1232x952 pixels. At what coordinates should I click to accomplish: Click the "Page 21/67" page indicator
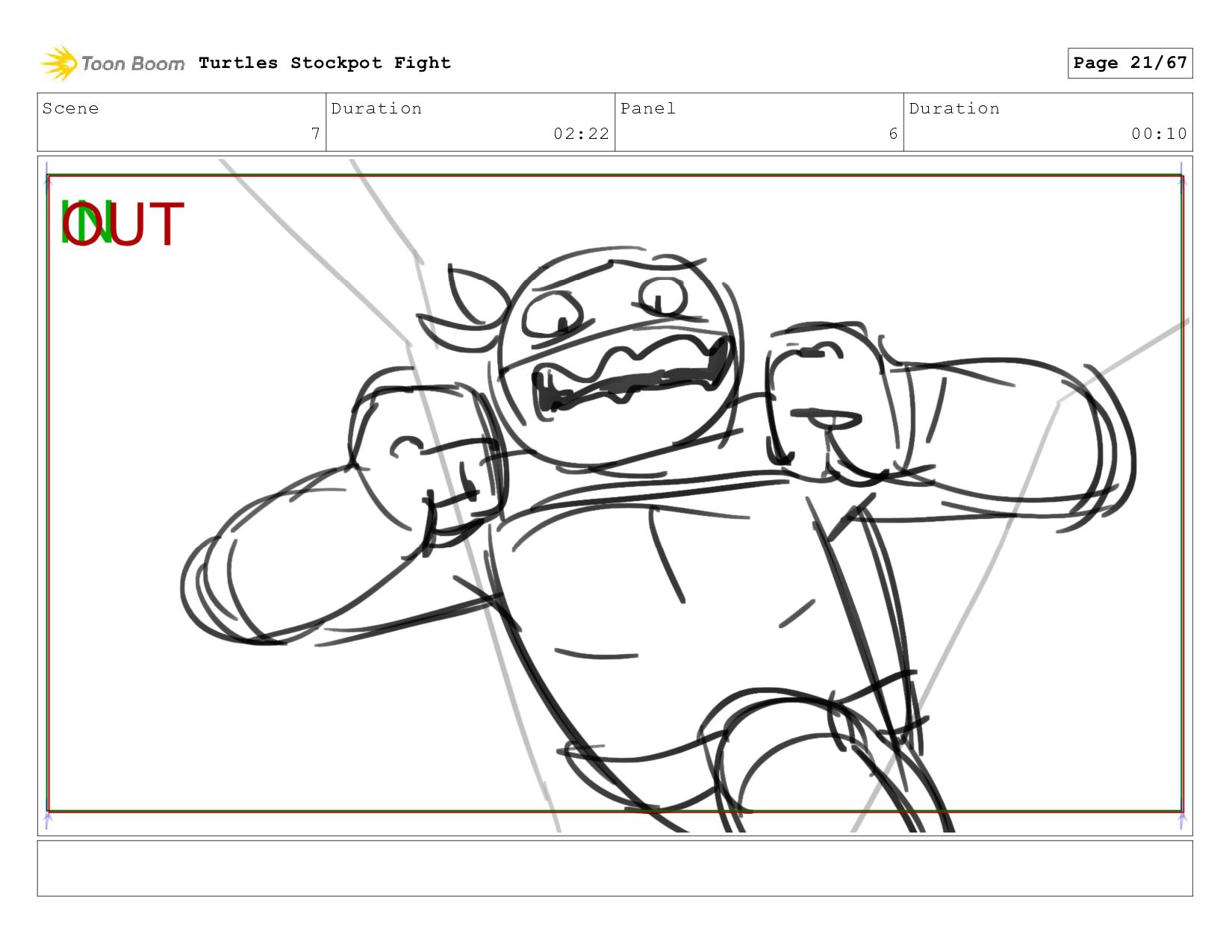tap(1130, 63)
